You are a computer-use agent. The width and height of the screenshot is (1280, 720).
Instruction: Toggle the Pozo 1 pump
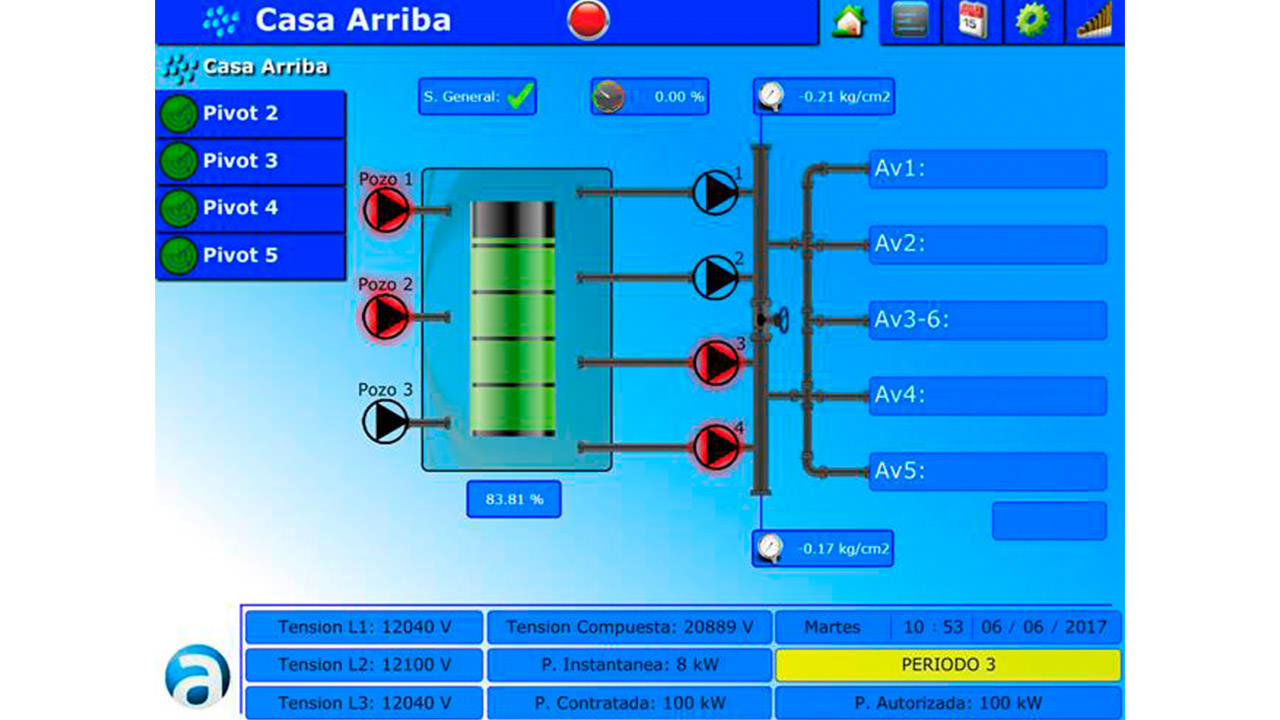point(385,210)
